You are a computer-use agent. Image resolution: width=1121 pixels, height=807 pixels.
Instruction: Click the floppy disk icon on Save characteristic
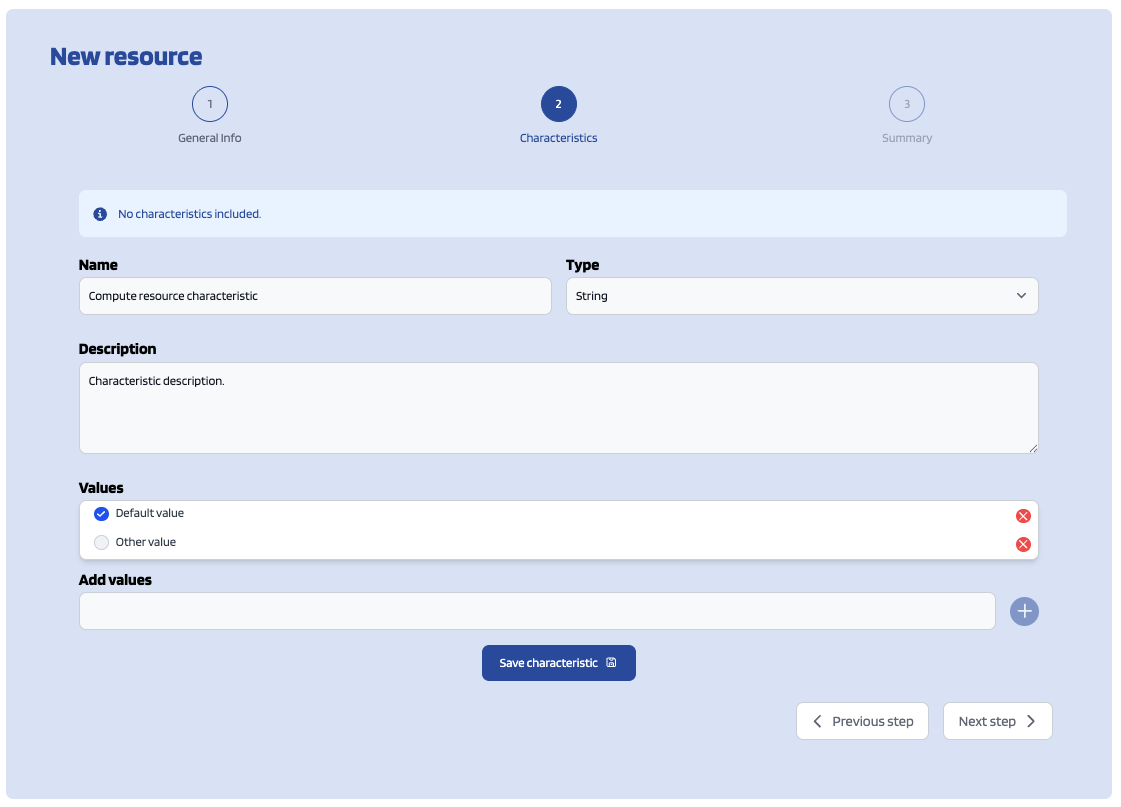(x=612, y=663)
